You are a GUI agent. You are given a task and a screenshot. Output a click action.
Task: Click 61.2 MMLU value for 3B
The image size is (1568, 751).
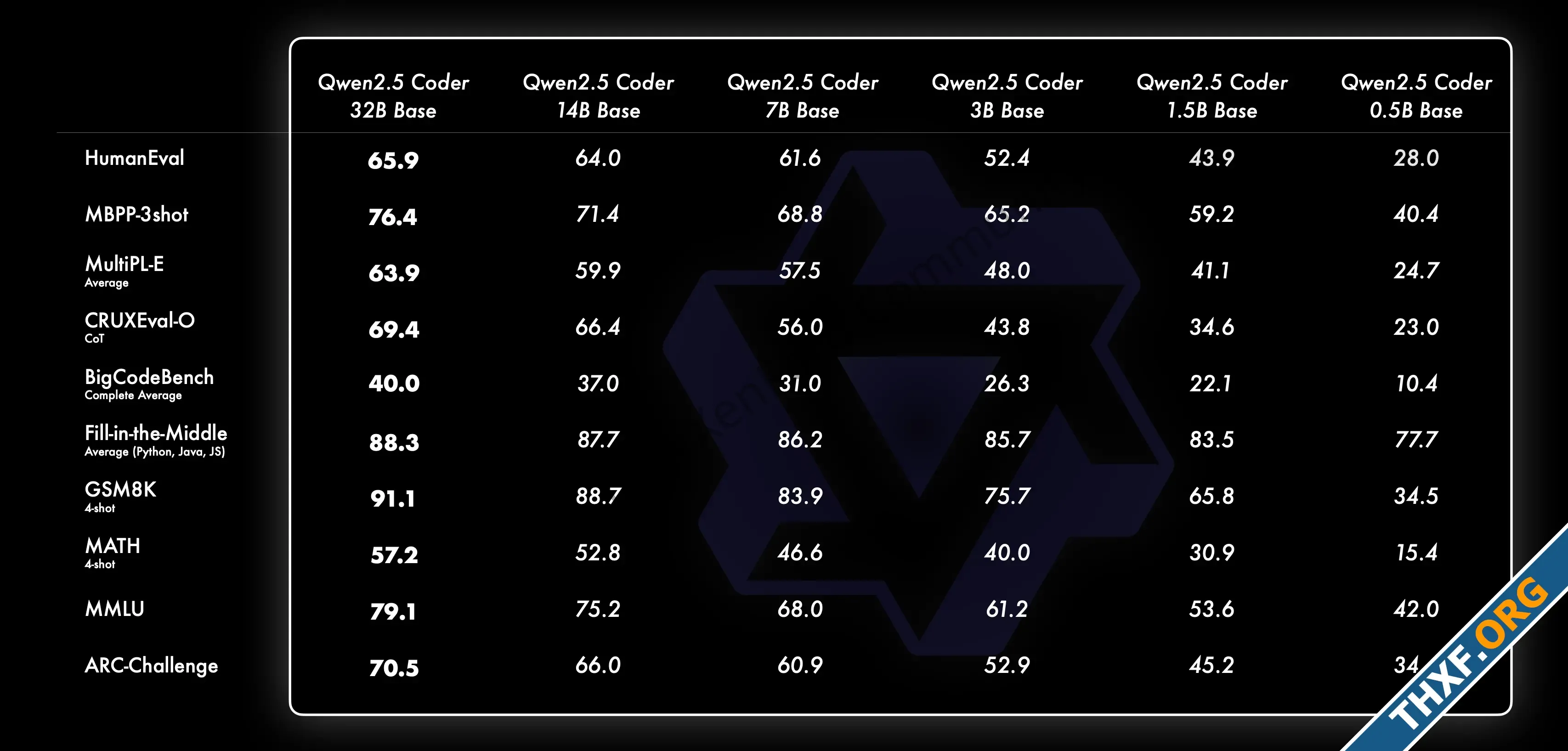coord(1008,609)
